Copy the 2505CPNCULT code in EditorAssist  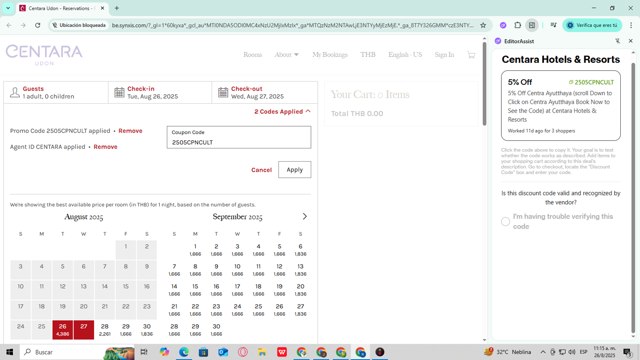click(x=591, y=82)
